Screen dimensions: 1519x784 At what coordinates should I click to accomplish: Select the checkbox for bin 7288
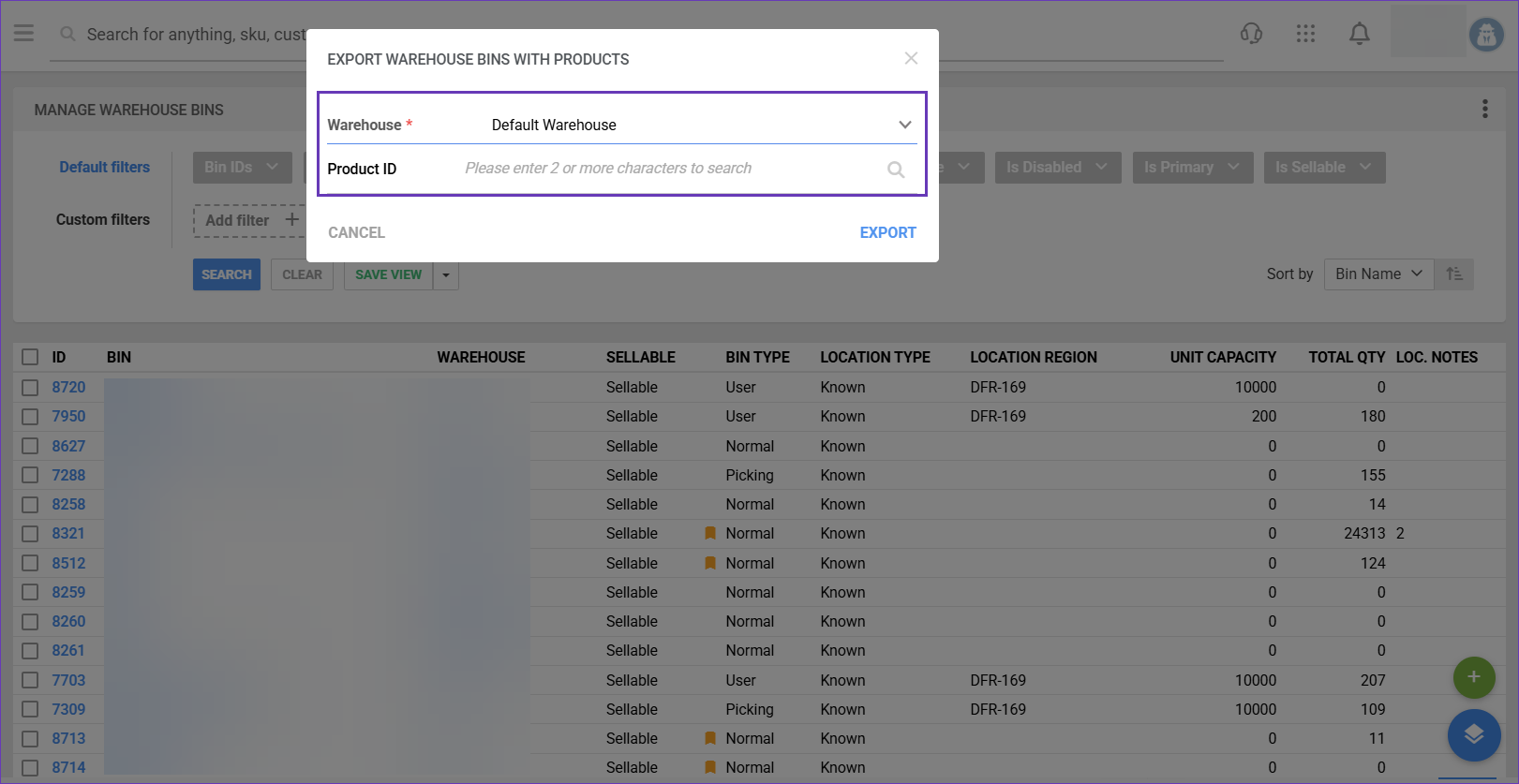coord(30,475)
